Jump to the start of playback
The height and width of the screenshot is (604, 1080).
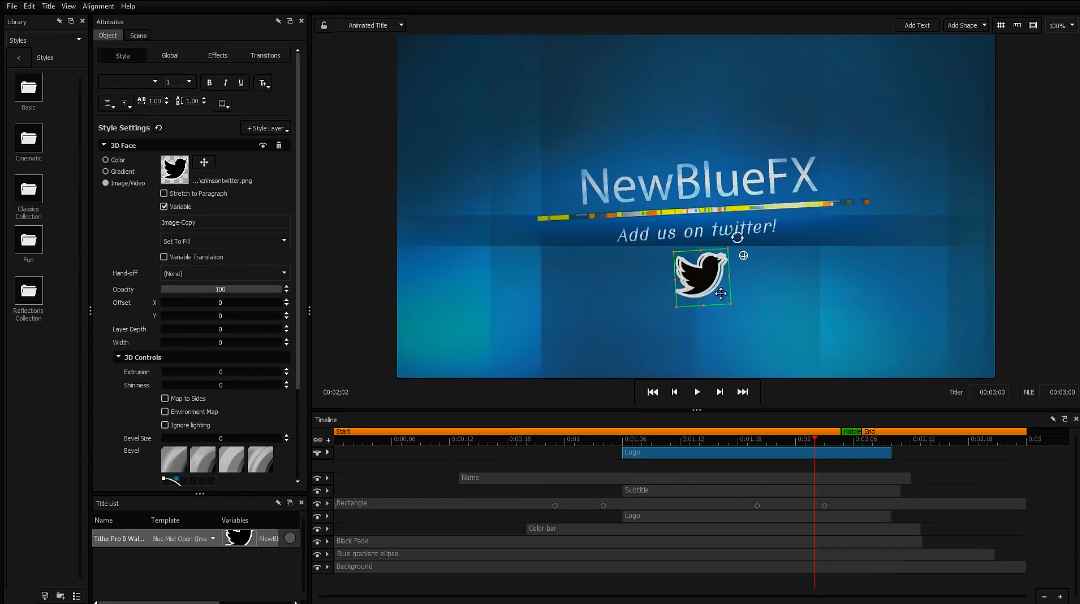tap(652, 392)
